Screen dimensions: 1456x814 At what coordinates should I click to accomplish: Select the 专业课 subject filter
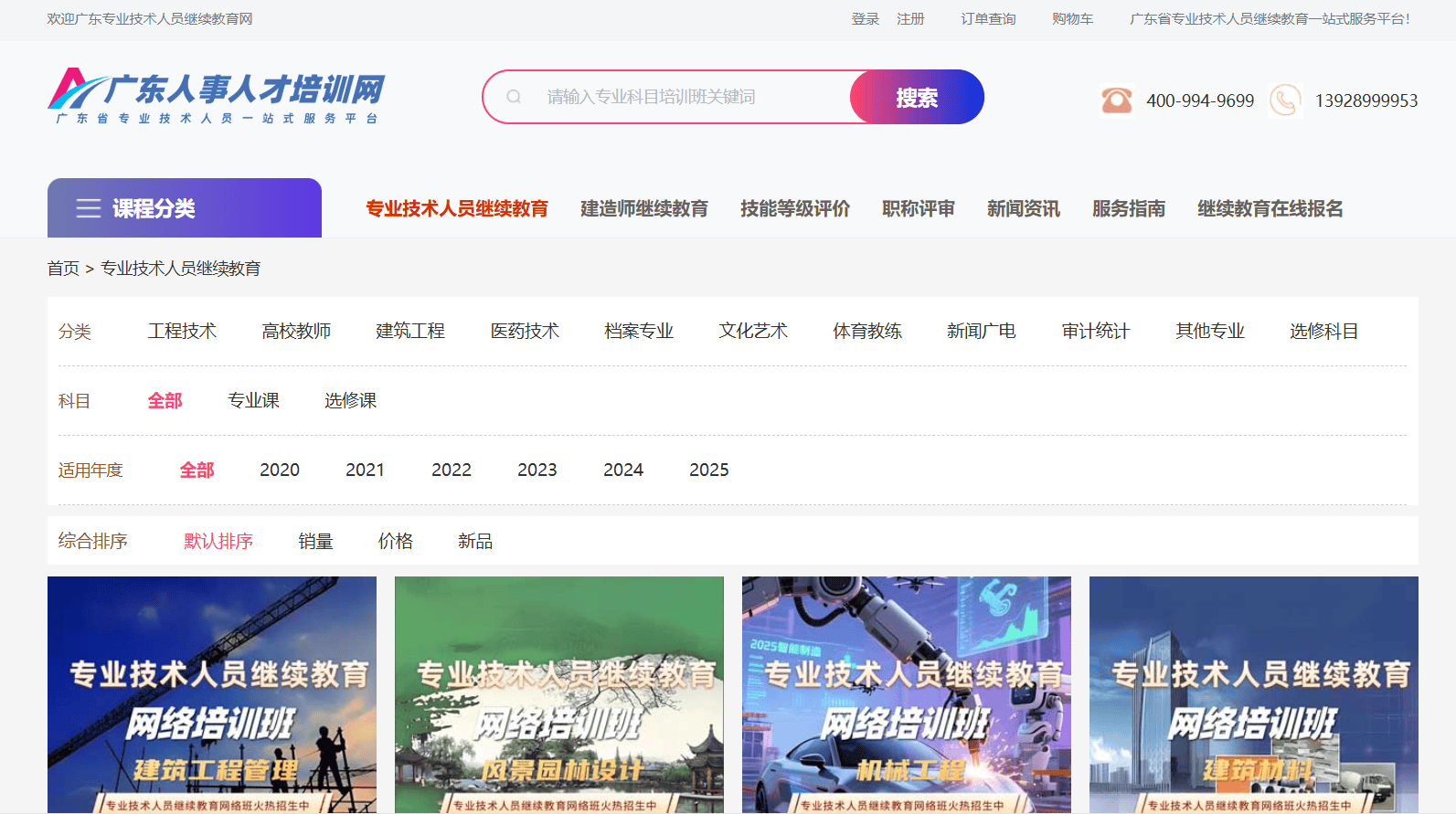[253, 401]
